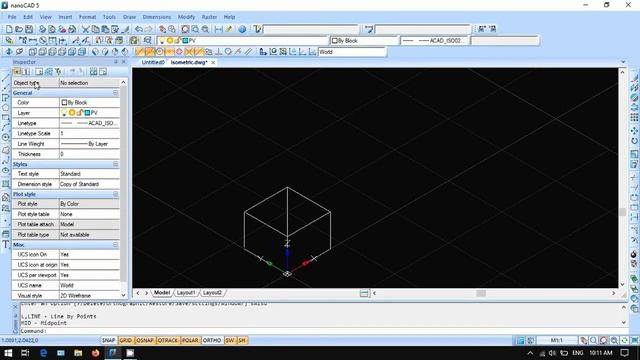The image size is (640, 360).
Task: Toggle POLAR tracking in status bar
Action: click(190, 340)
